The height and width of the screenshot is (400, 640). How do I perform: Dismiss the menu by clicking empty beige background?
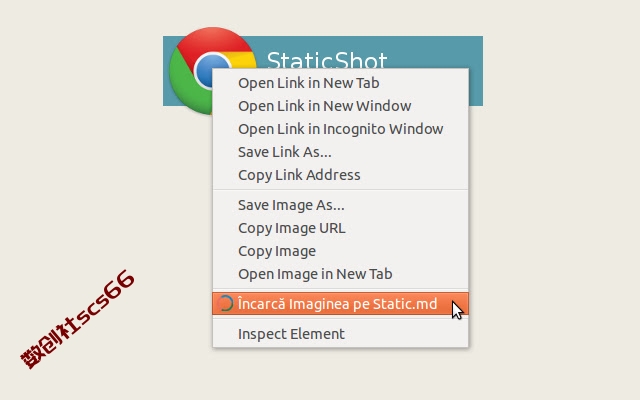551,204
